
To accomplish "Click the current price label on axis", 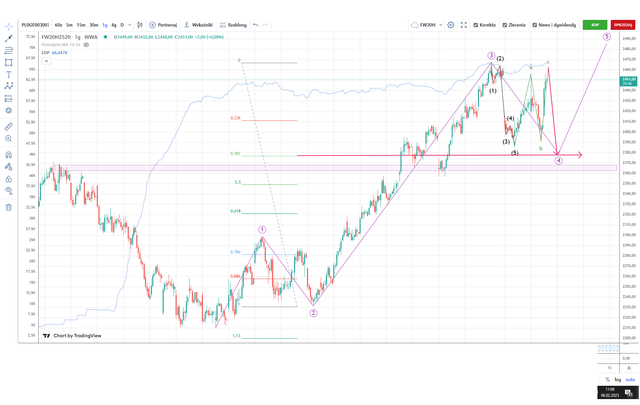I will point(629,81).
